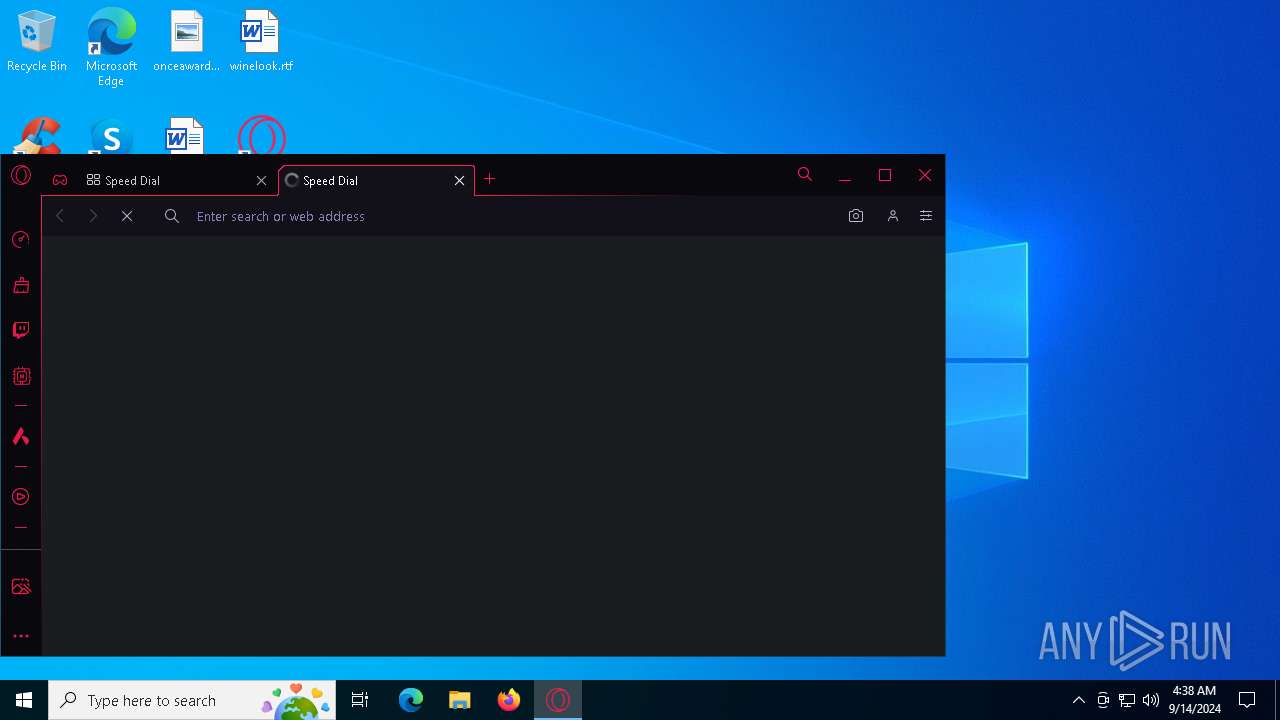Click the Opera GX taskbar button
This screenshot has width=1280, height=720.
[558, 700]
